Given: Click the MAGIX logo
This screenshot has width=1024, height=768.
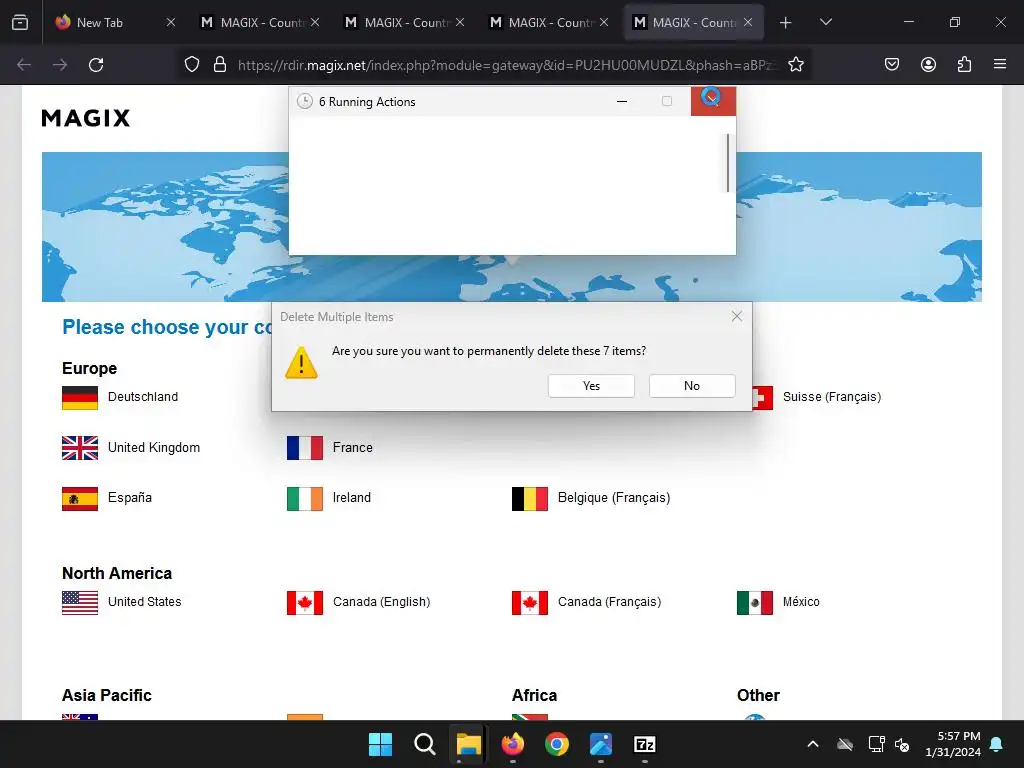Looking at the screenshot, I should (86, 118).
